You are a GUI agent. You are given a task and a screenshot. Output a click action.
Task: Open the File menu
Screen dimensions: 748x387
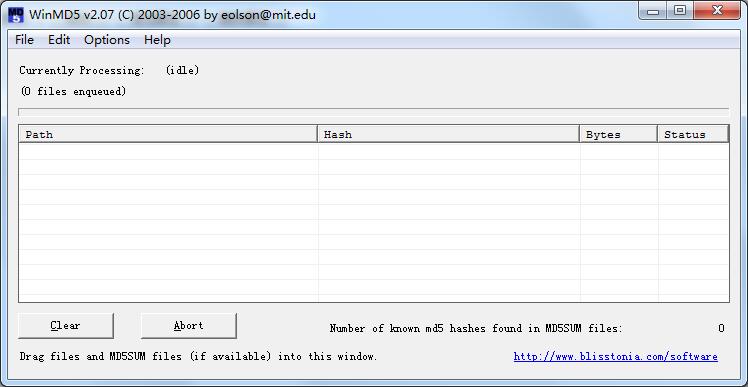[24, 40]
